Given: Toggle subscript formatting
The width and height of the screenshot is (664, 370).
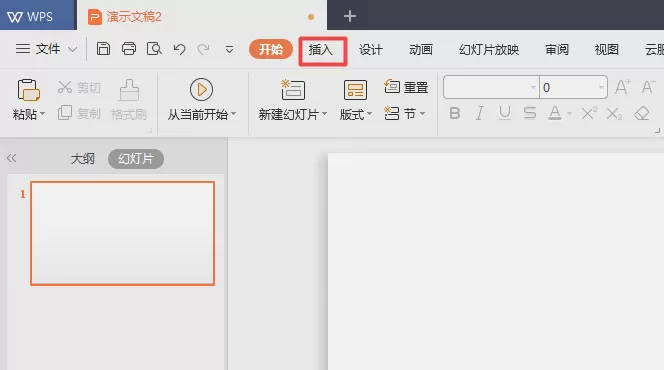Looking at the screenshot, I should click(614, 113).
